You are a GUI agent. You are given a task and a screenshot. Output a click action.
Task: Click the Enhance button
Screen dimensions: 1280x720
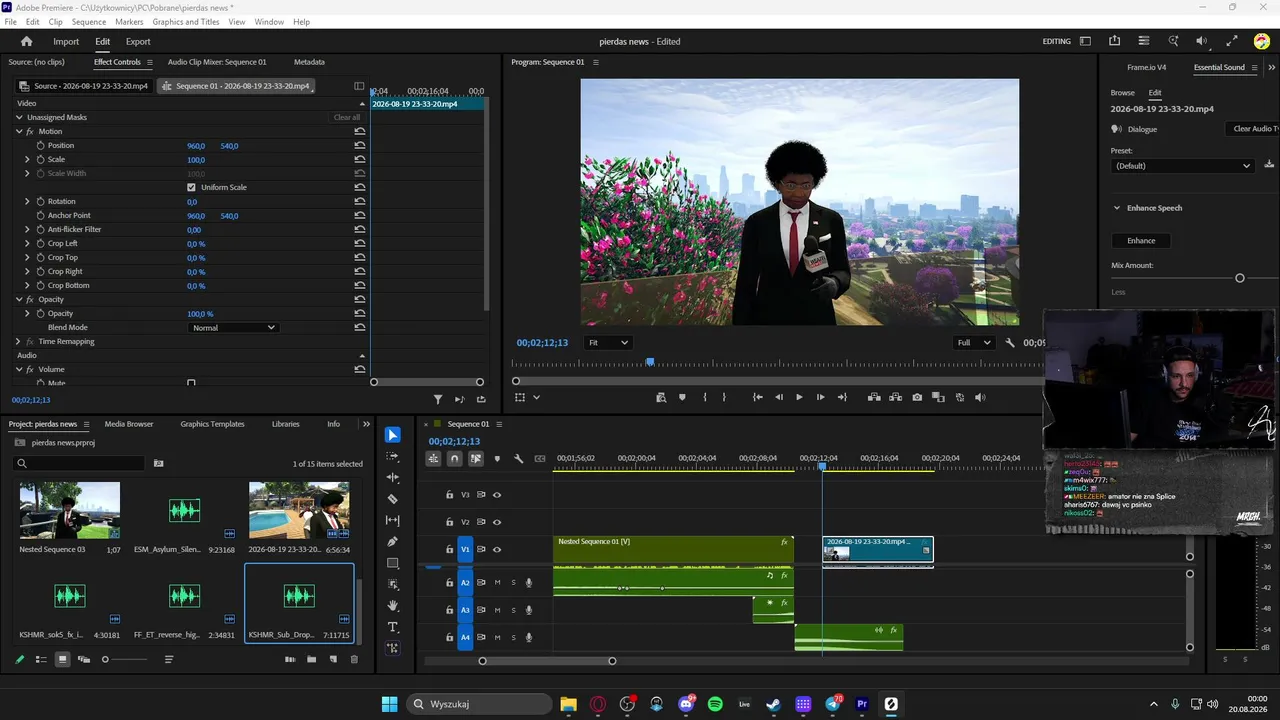coord(1141,241)
